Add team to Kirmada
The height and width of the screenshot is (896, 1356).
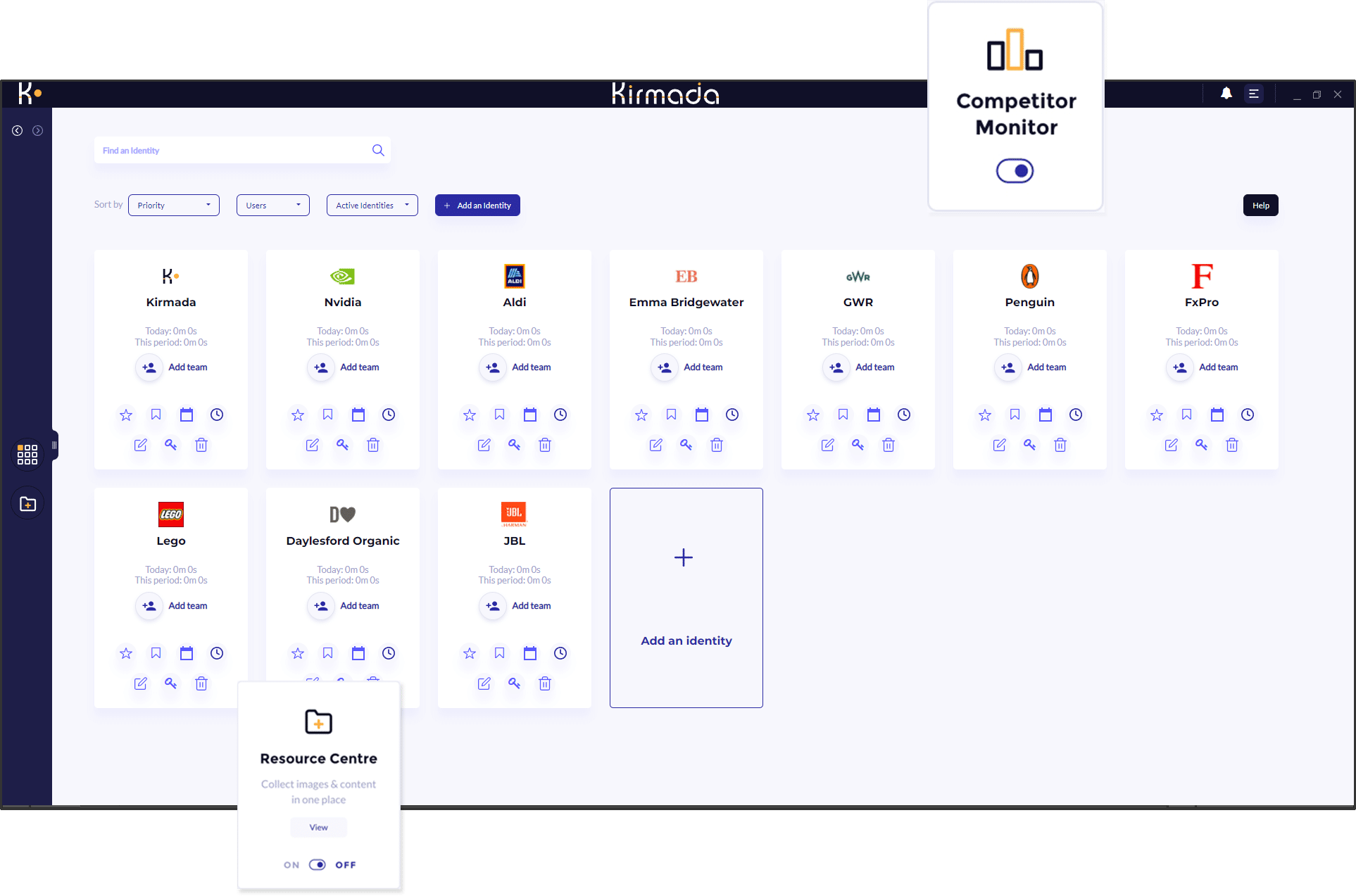[x=171, y=367]
